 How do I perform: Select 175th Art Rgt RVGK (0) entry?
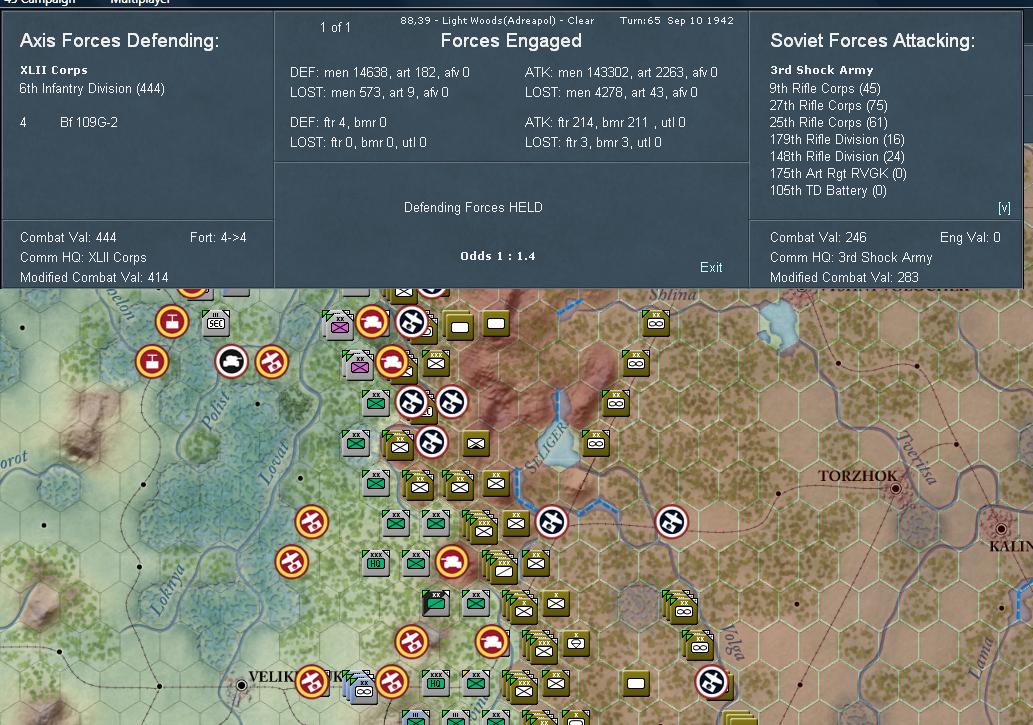point(838,173)
